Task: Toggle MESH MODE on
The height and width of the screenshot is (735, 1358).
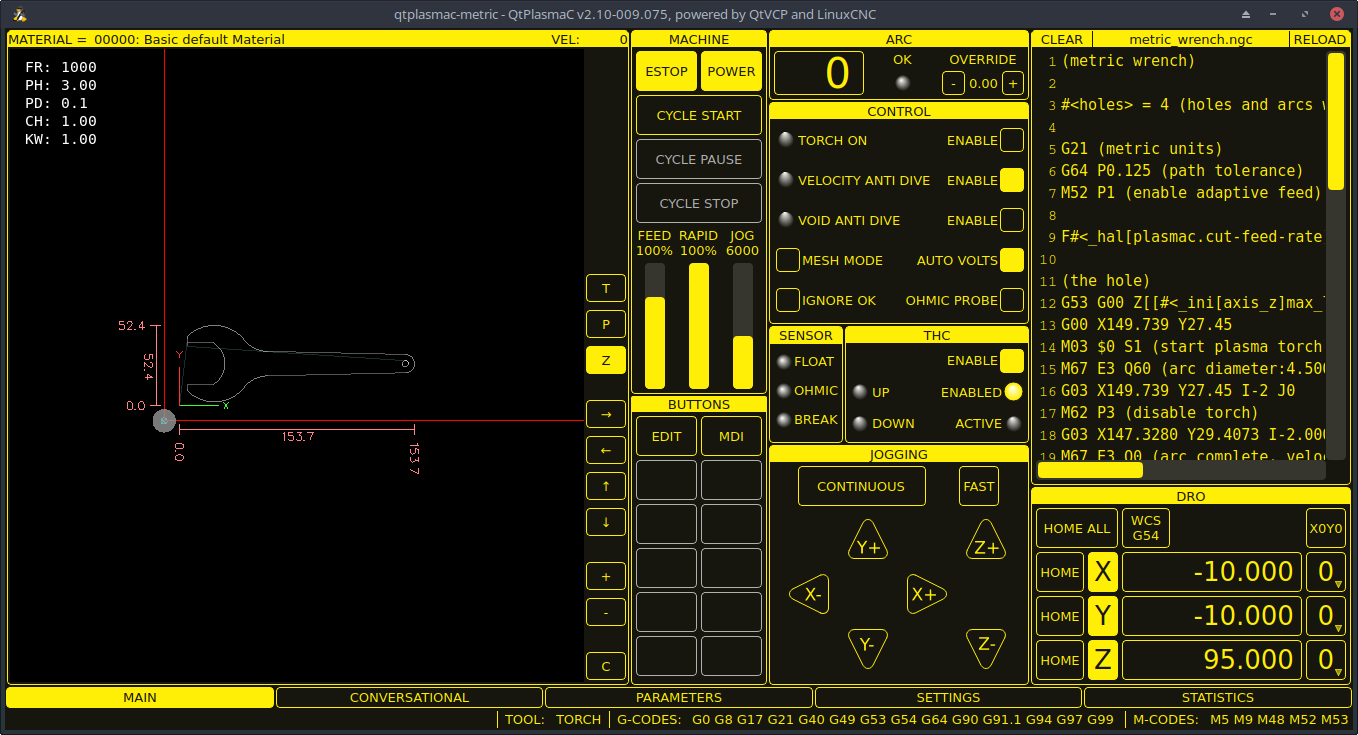Action: (787, 260)
